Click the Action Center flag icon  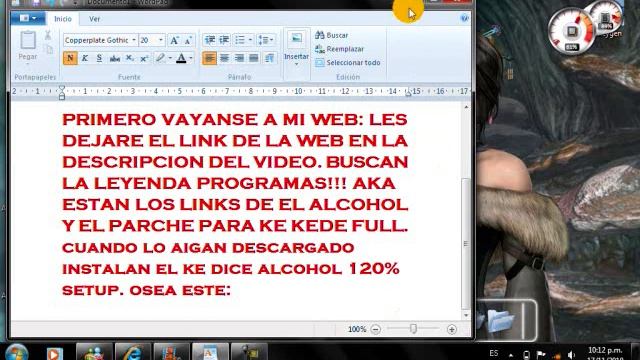click(541, 355)
